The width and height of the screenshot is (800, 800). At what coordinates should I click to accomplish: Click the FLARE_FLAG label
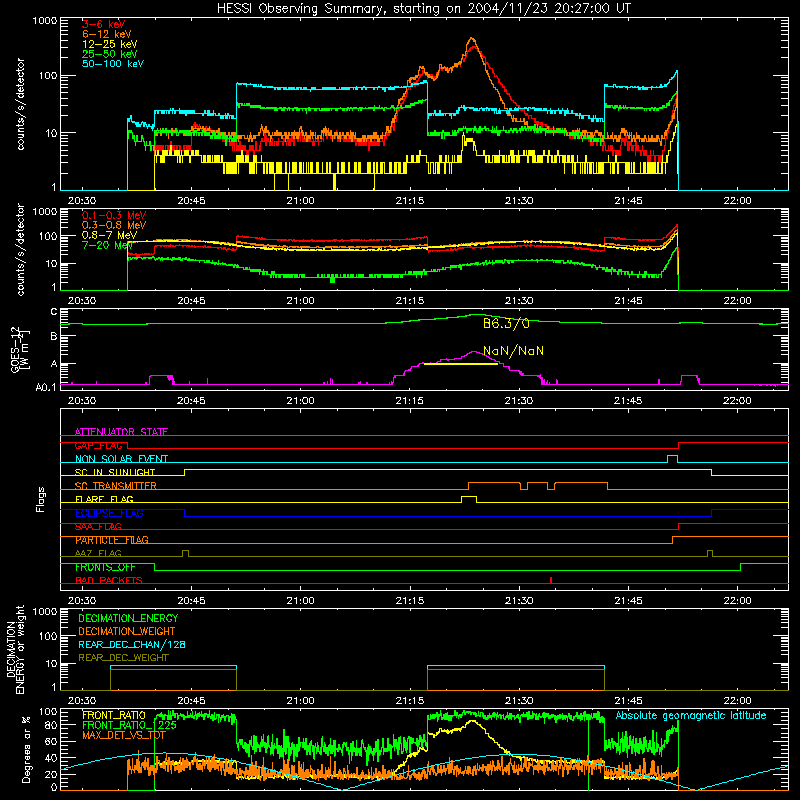[x=104, y=499]
